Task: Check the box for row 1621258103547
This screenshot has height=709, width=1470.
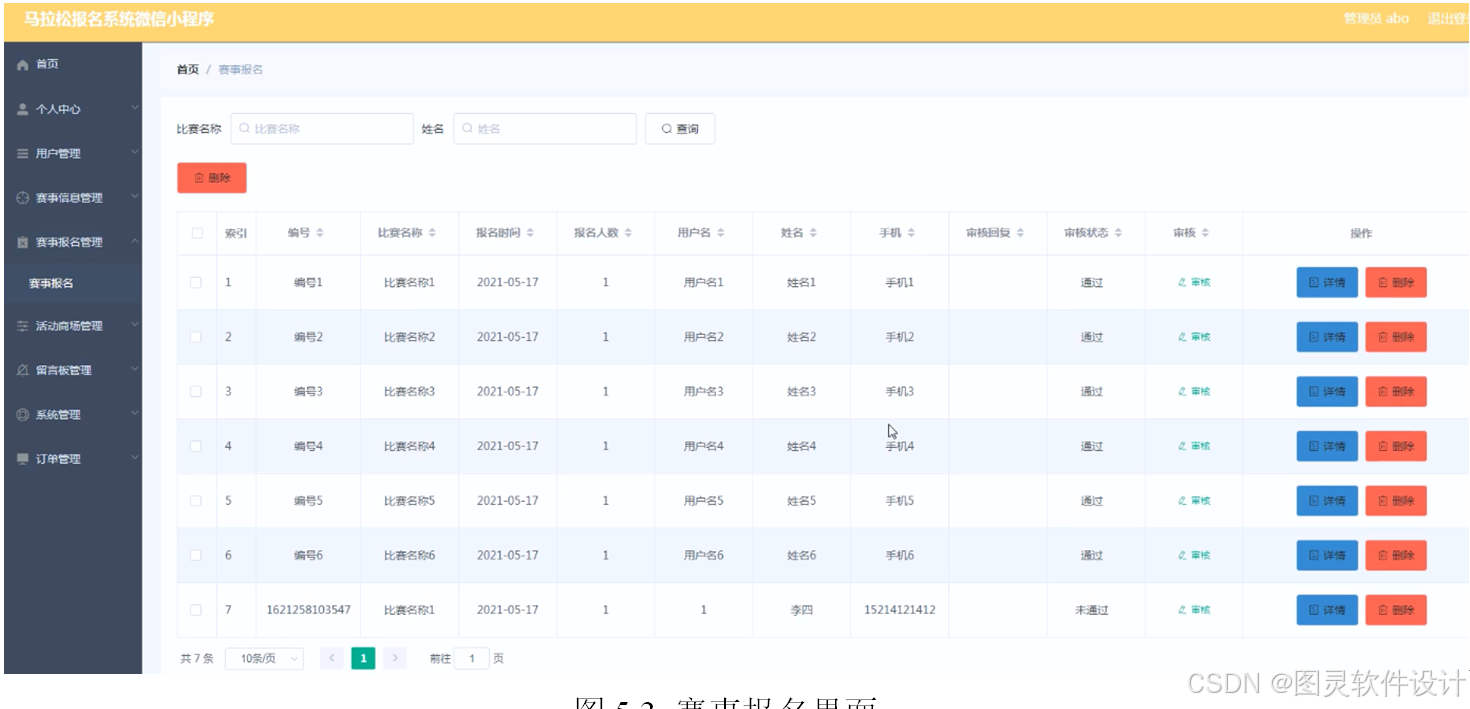Action: 196,610
